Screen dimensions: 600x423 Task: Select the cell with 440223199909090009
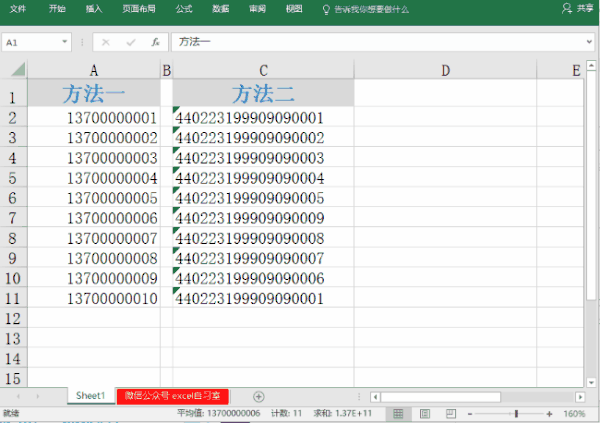click(x=263, y=217)
